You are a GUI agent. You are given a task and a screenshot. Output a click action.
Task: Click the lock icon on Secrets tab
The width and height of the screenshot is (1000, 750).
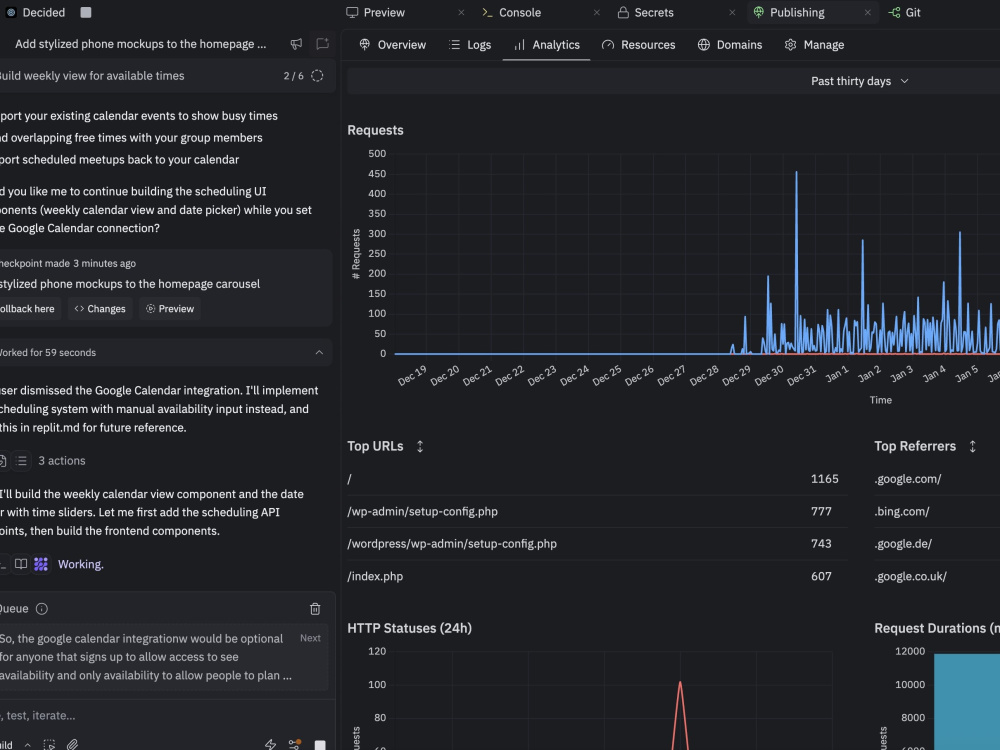pyautogui.click(x=623, y=12)
